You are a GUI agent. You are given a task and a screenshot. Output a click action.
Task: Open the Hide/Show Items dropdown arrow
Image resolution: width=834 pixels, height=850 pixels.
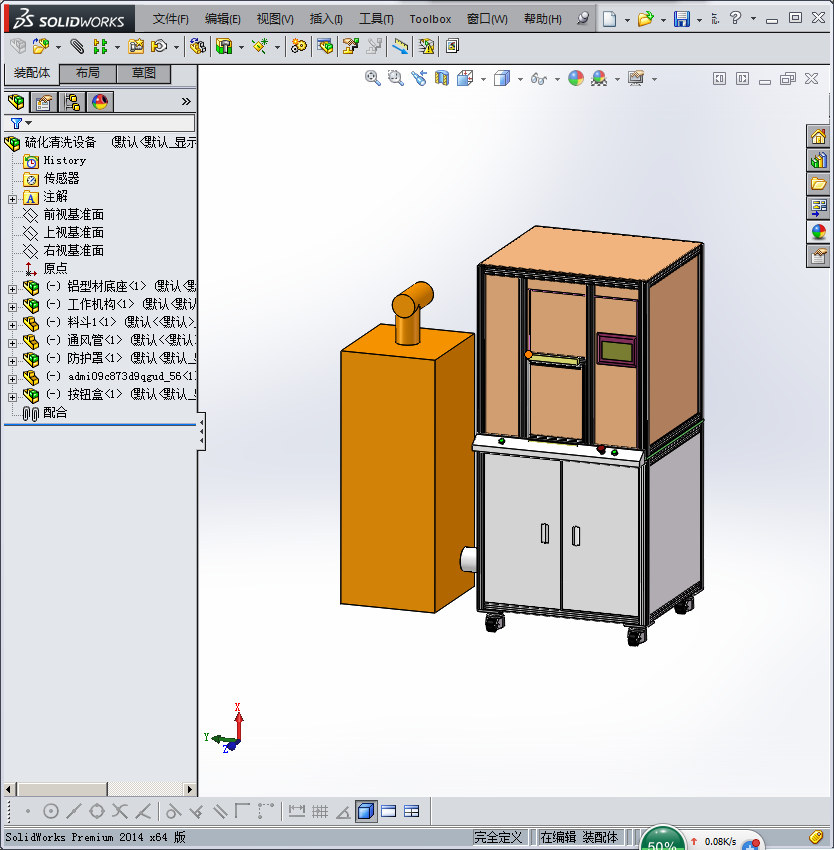tap(557, 80)
